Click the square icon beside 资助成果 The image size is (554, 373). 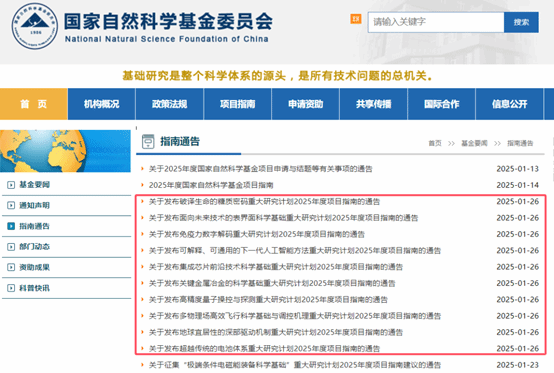[11, 267]
